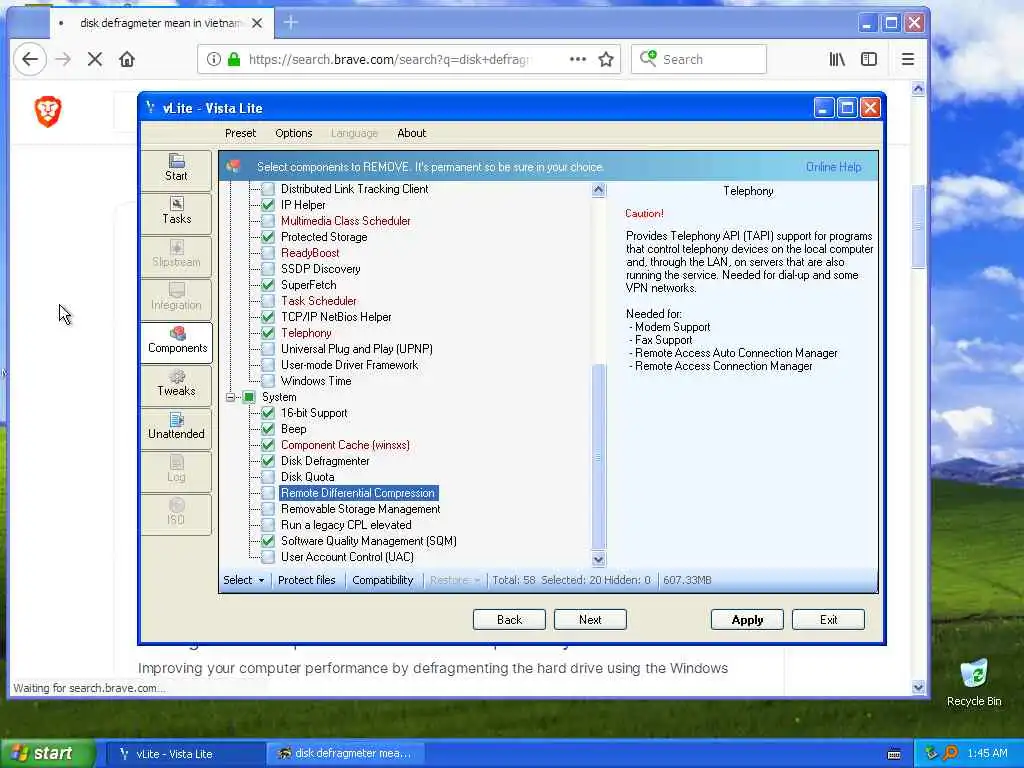Viewport: 1024px width, 768px height.
Task: Click the Exit button
Action: tap(828, 620)
